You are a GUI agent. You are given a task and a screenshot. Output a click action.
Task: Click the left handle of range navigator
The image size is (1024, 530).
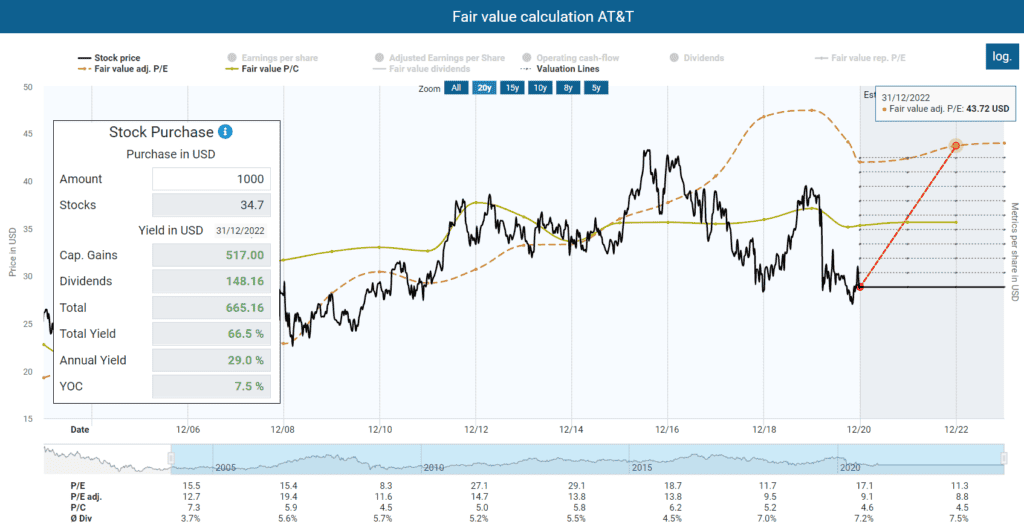pyautogui.click(x=170, y=459)
